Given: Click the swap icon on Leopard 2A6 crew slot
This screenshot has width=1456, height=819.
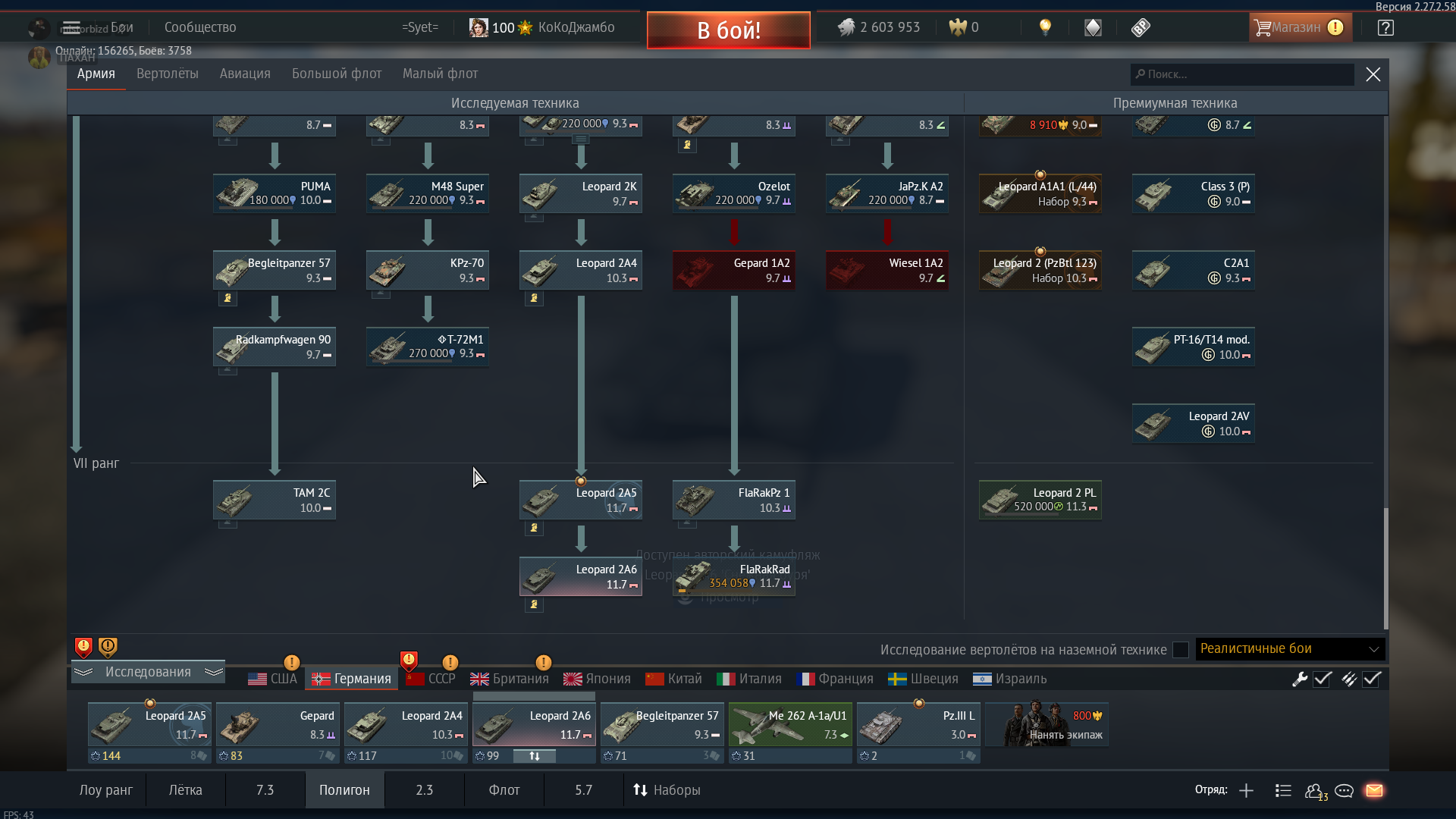Looking at the screenshot, I should (x=535, y=756).
